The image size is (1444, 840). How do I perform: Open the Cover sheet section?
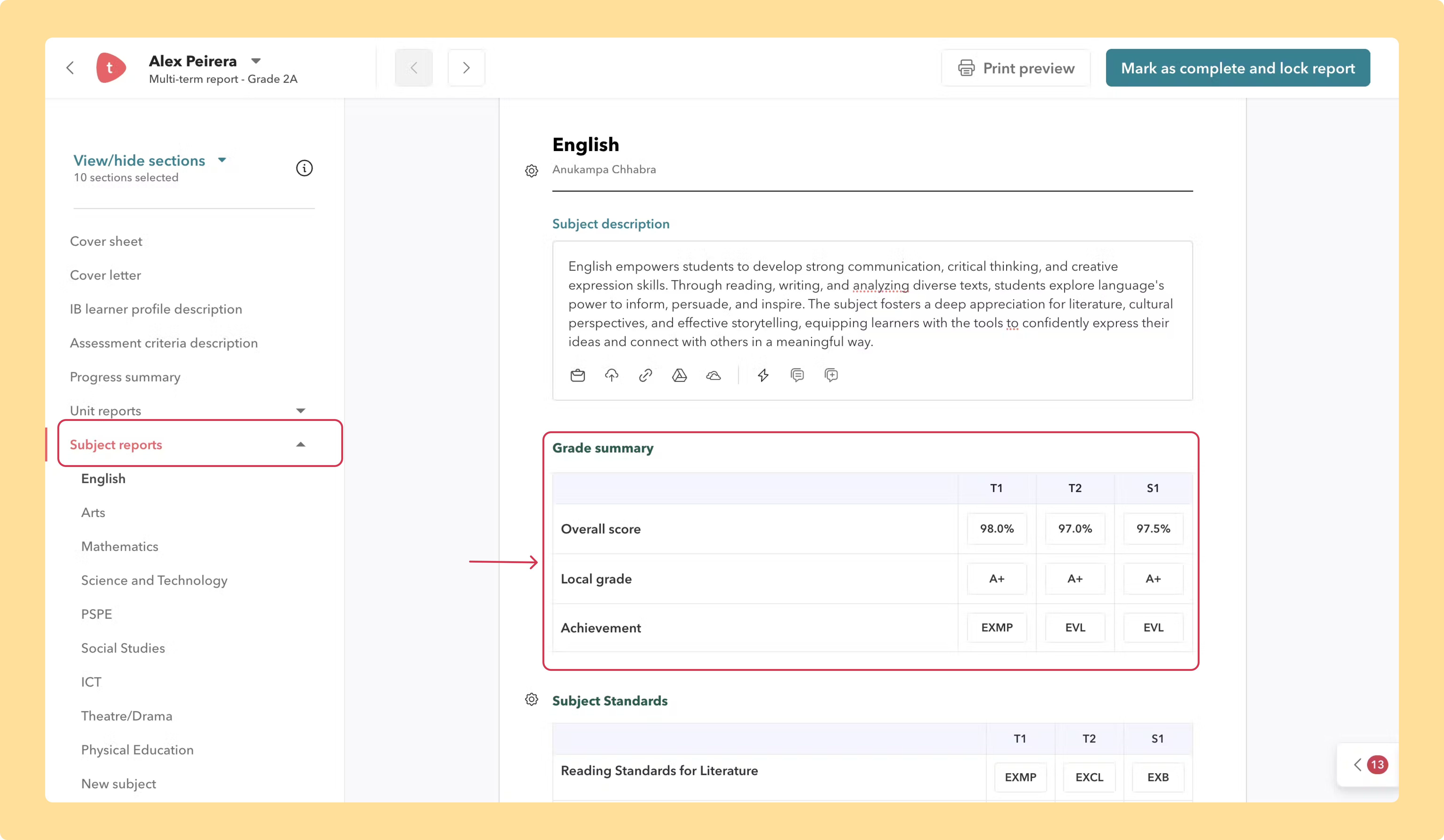(x=106, y=242)
